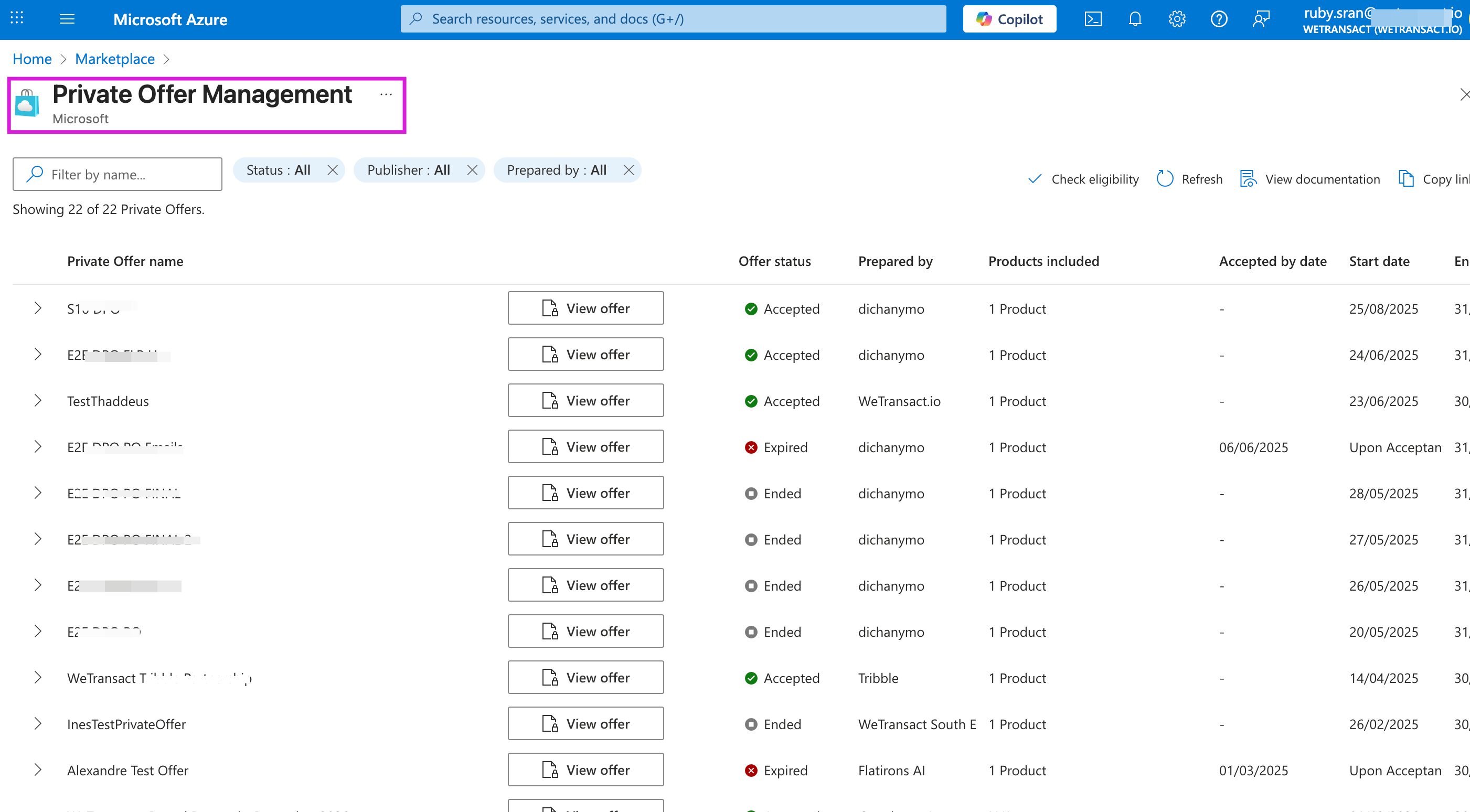Expand the Tribble-prepared offer row
The width and height of the screenshot is (1470, 812).
click(38, 677)
